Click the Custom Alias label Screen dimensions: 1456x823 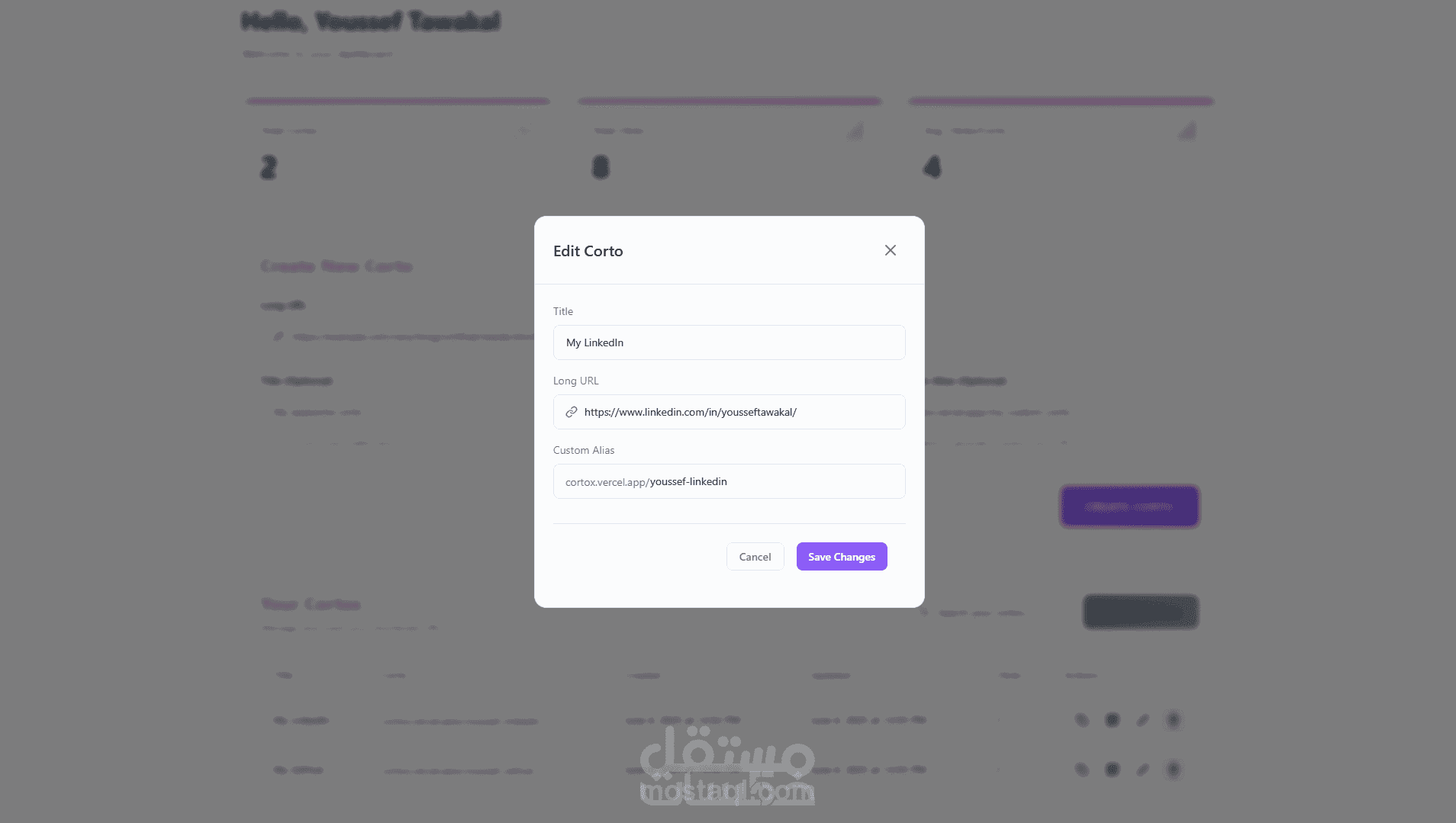(583, 450)
